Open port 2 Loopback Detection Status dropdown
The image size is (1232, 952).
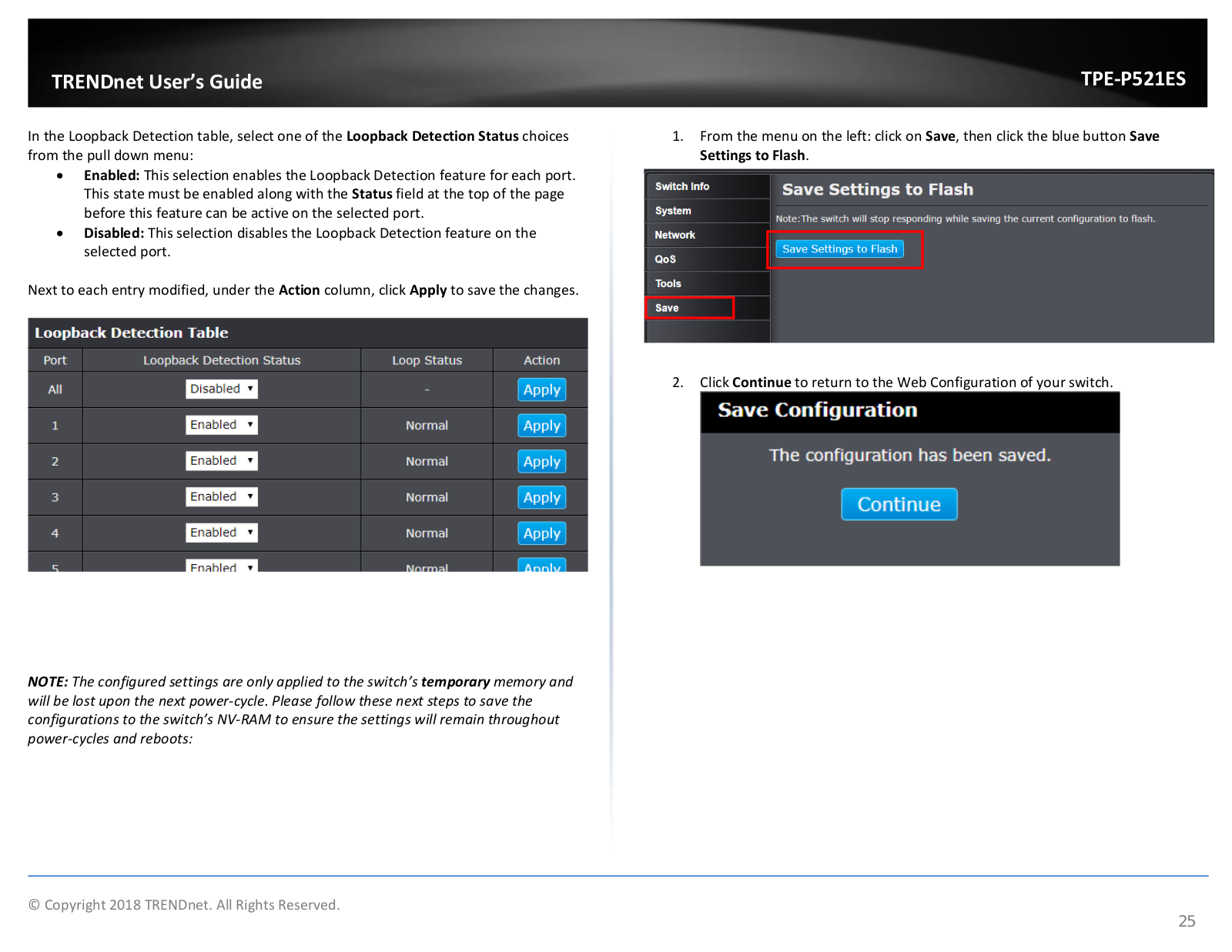222,461
